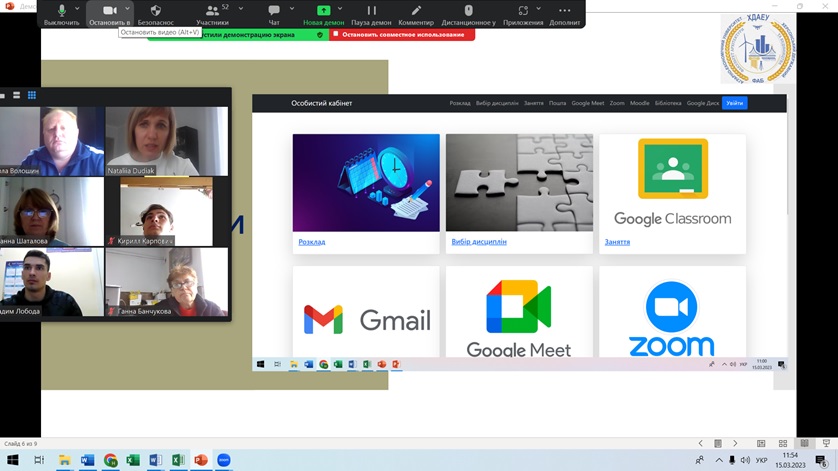Image resolution: width=838 pixels, height=471 pixels.
Task: Open Zoom from the taskbar
Action: (224, 460)
